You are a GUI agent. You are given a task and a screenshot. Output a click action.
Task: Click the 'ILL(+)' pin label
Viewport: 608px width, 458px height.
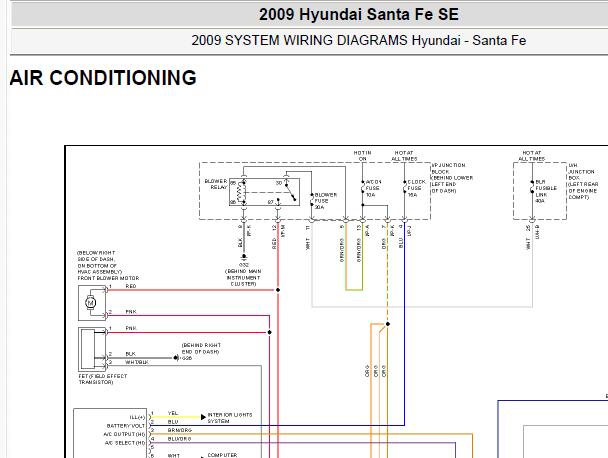tap(137, 417)
